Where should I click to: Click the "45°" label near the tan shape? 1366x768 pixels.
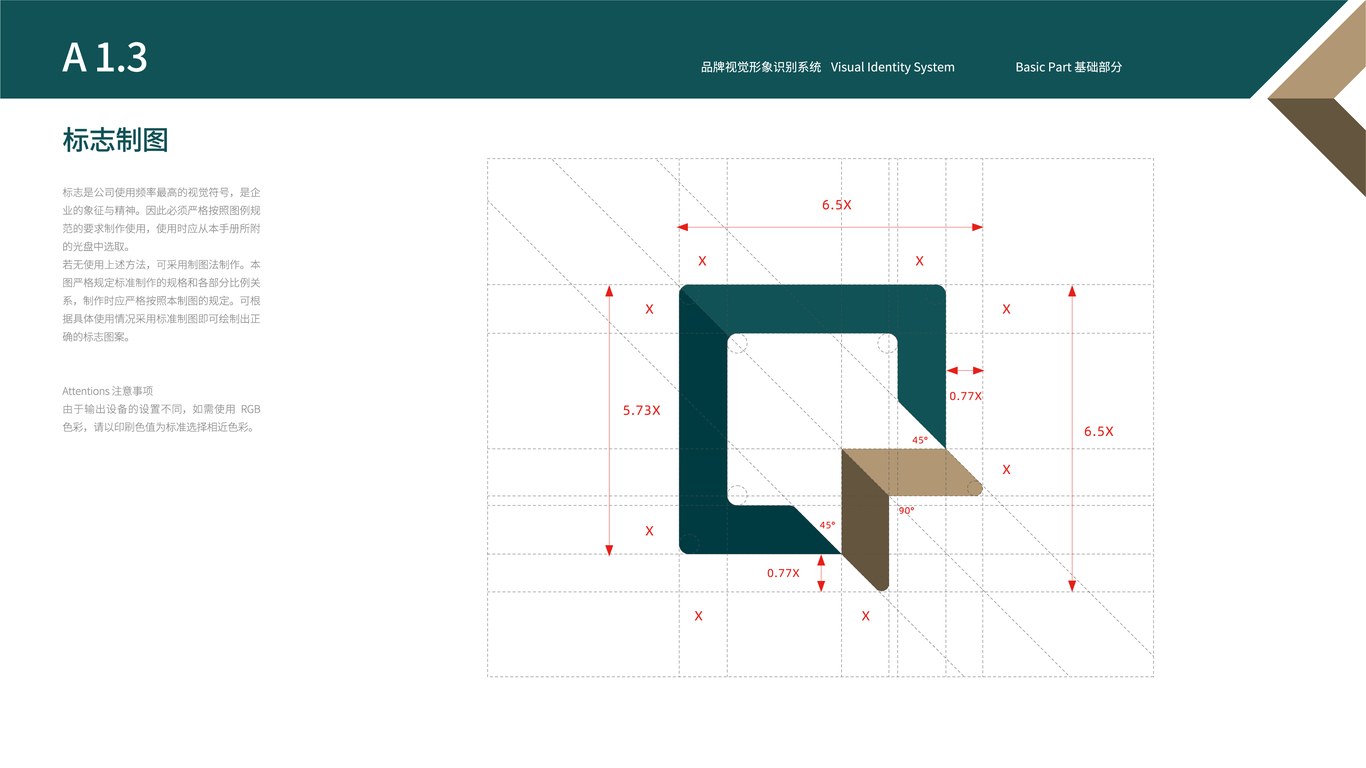pos(920,440)
